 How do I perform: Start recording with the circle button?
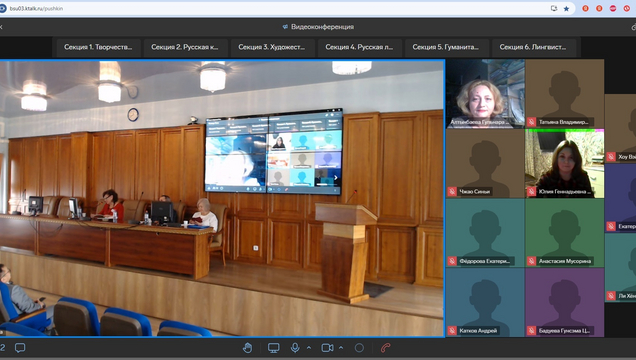tap(359, 348)
